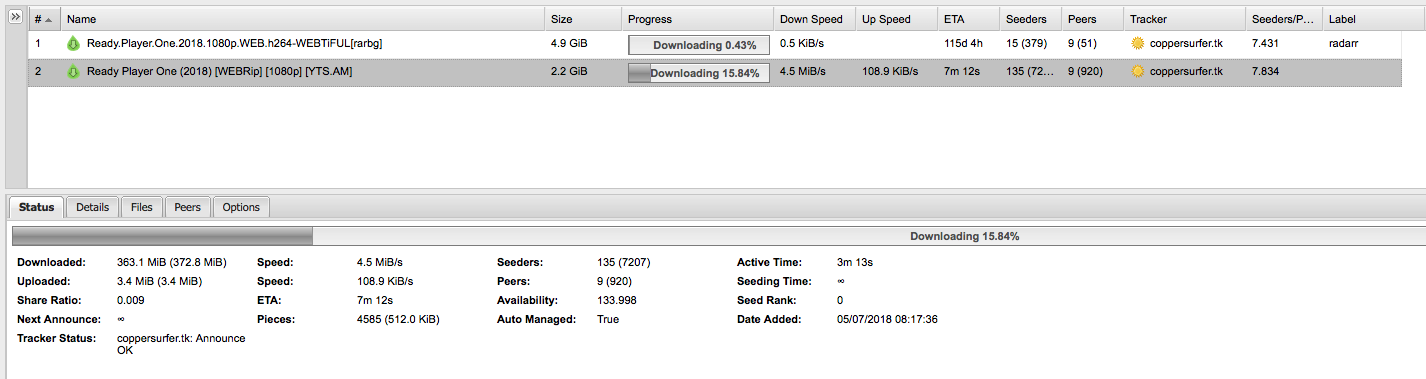Open the Peers tab

click(x=187, y=207)
